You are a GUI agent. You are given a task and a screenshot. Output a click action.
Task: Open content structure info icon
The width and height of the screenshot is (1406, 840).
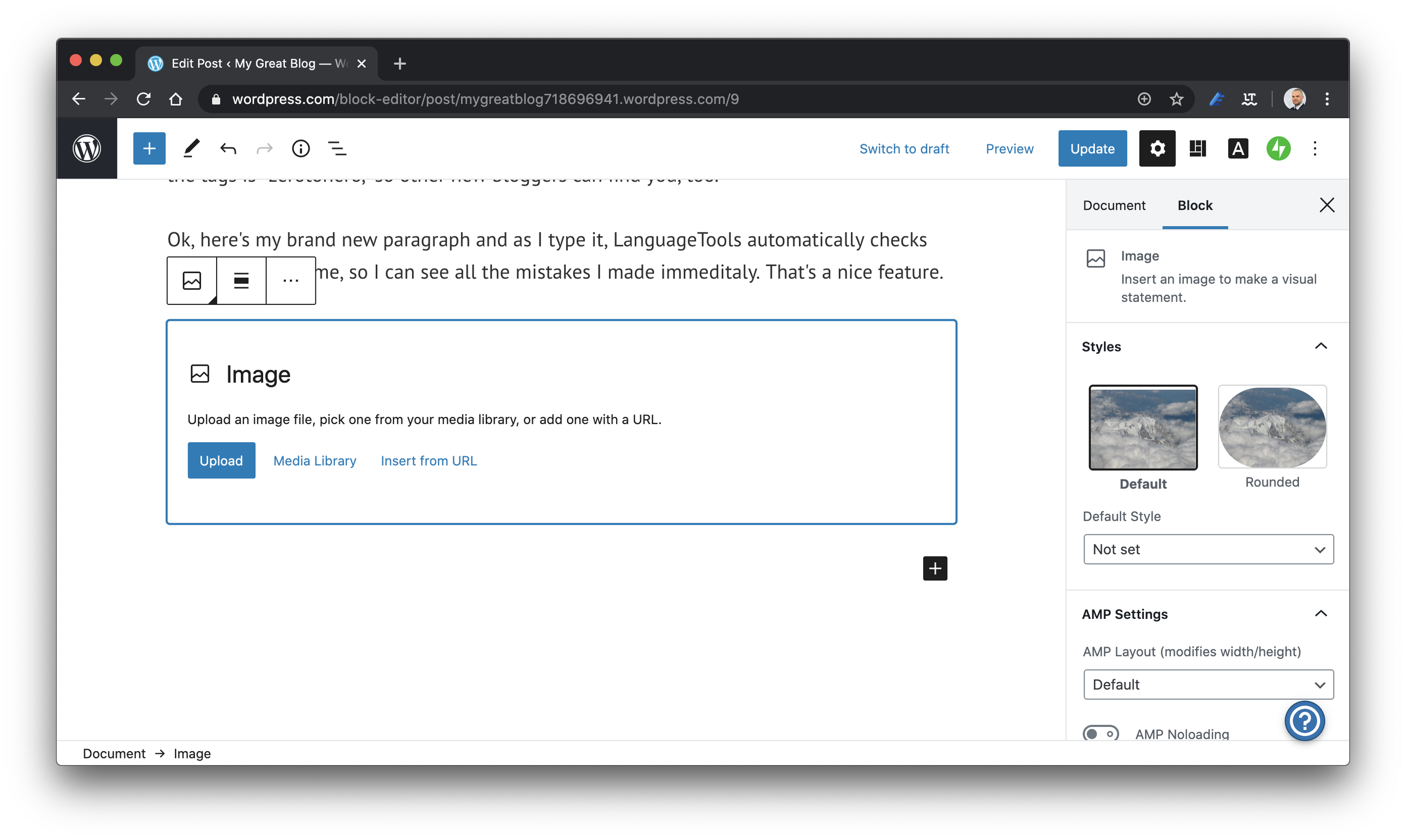tap(301, 148)
